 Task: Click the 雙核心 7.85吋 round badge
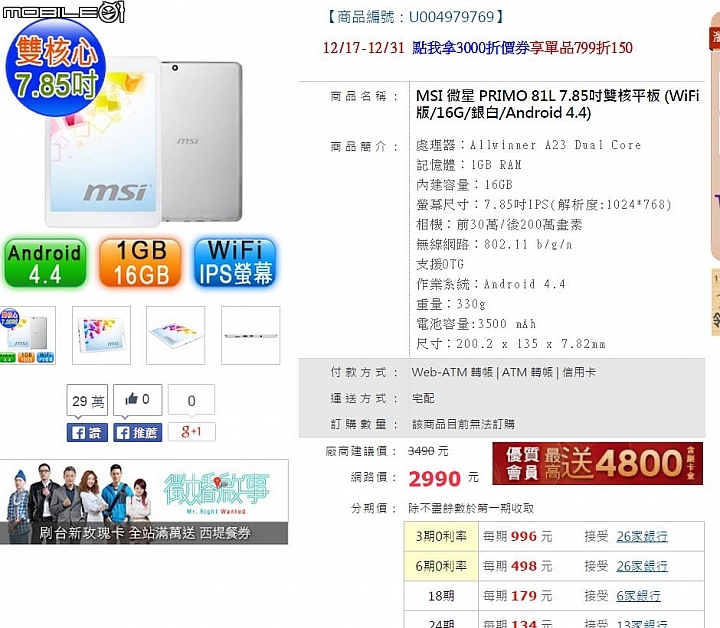coord(56,67)
